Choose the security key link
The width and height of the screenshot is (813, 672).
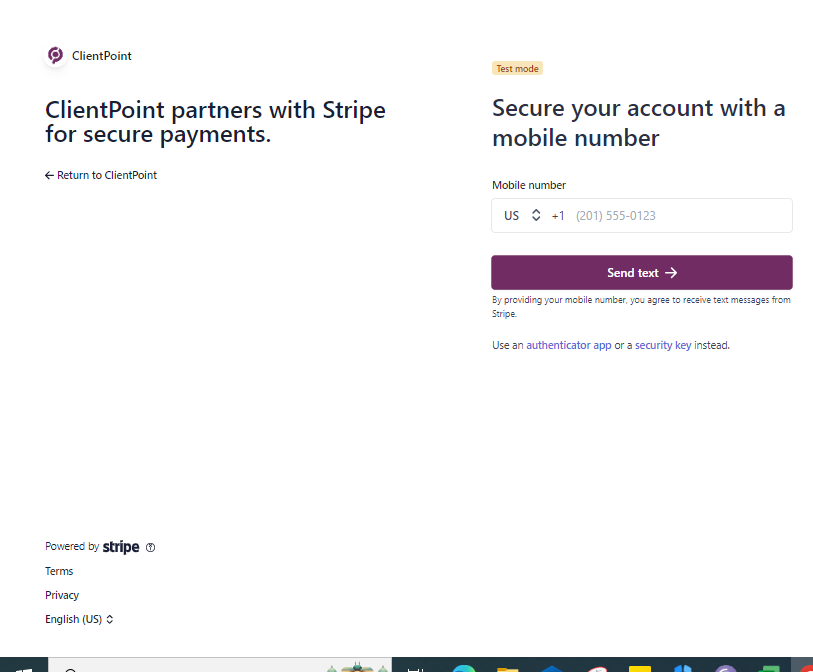click(663, 345)
